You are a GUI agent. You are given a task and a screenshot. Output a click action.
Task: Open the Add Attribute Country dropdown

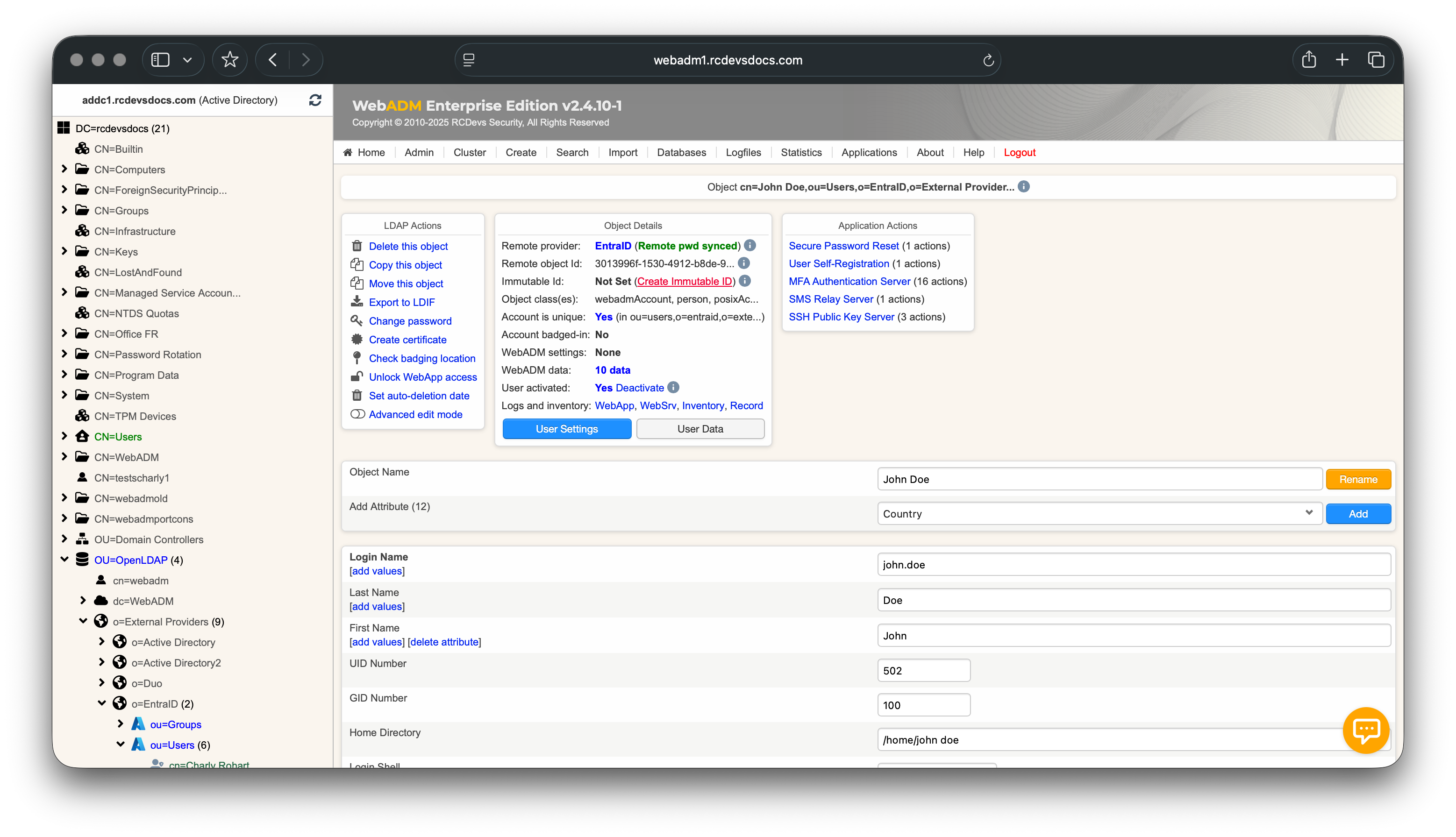coord(1099,513)
